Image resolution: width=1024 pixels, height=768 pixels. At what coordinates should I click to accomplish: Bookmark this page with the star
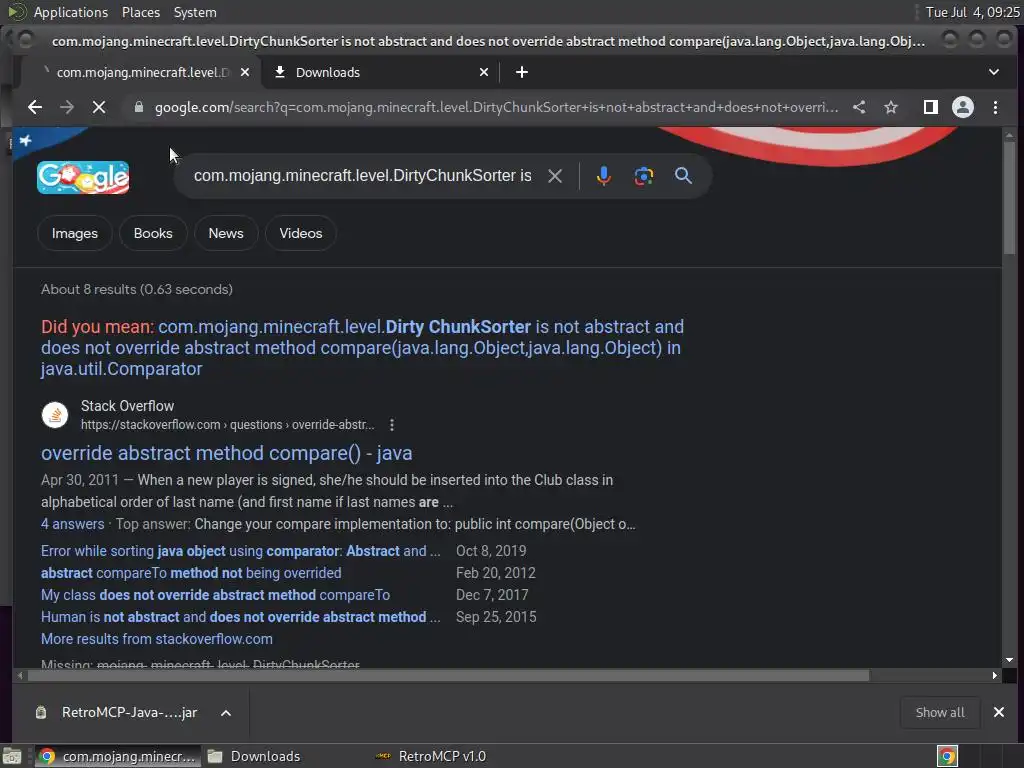click(x=891, y=107)
